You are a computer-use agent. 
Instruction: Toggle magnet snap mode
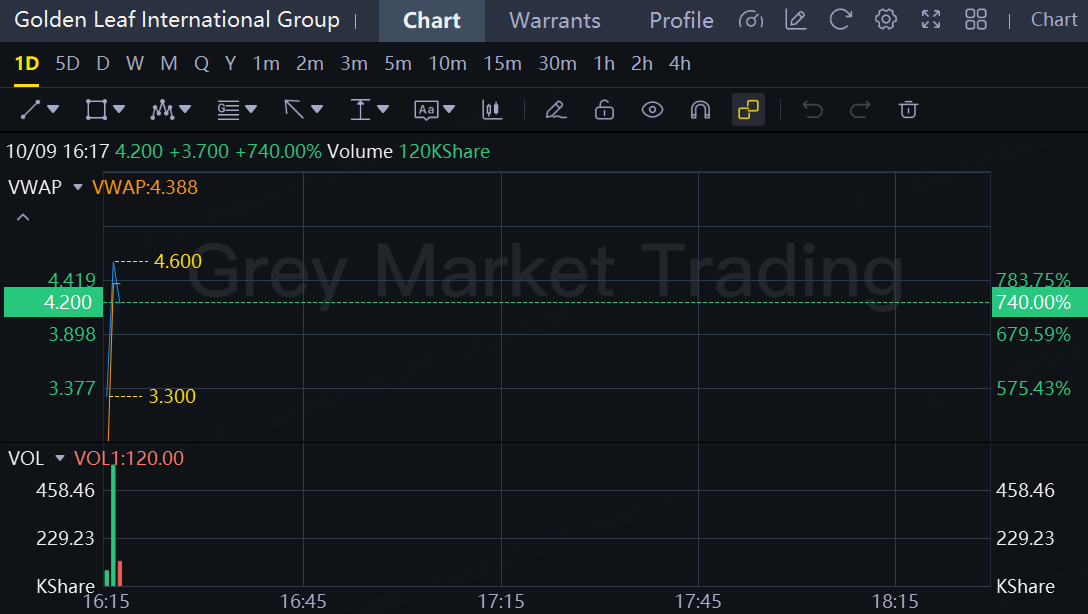click(x=700, y=110)
